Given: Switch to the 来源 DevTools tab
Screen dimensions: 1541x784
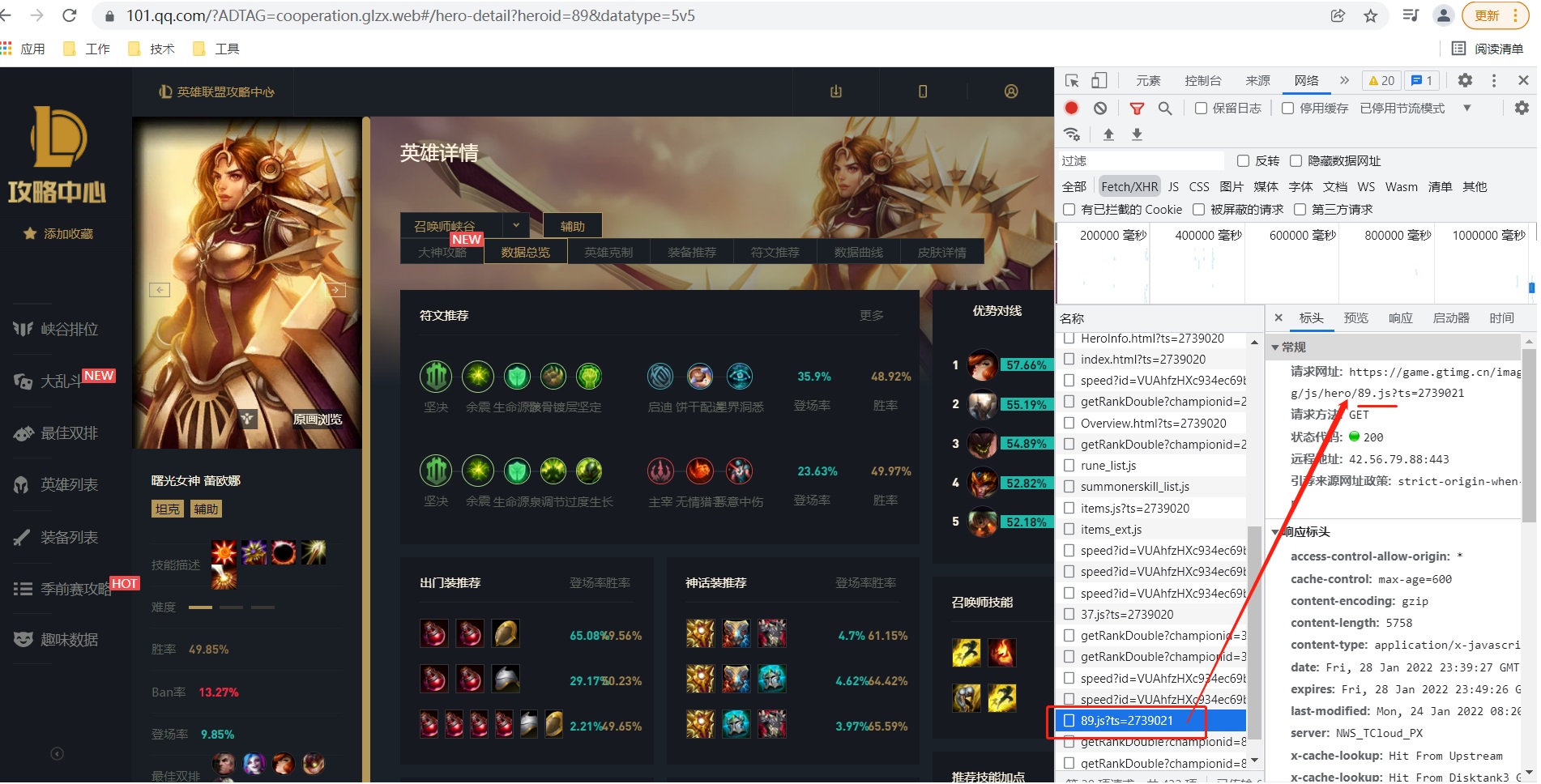Looking at the screenshot, I should pyautogui.click(x=1257, y=80).
